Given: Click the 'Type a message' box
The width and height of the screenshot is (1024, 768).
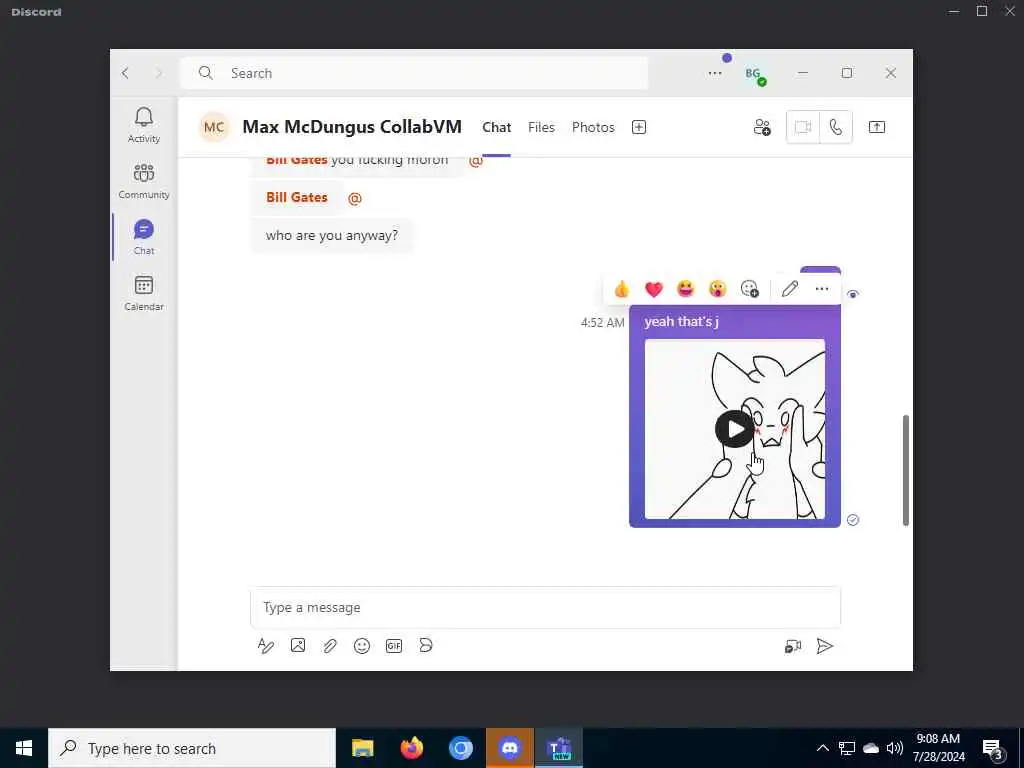Looking at the screenshot, I should (545, 607).
